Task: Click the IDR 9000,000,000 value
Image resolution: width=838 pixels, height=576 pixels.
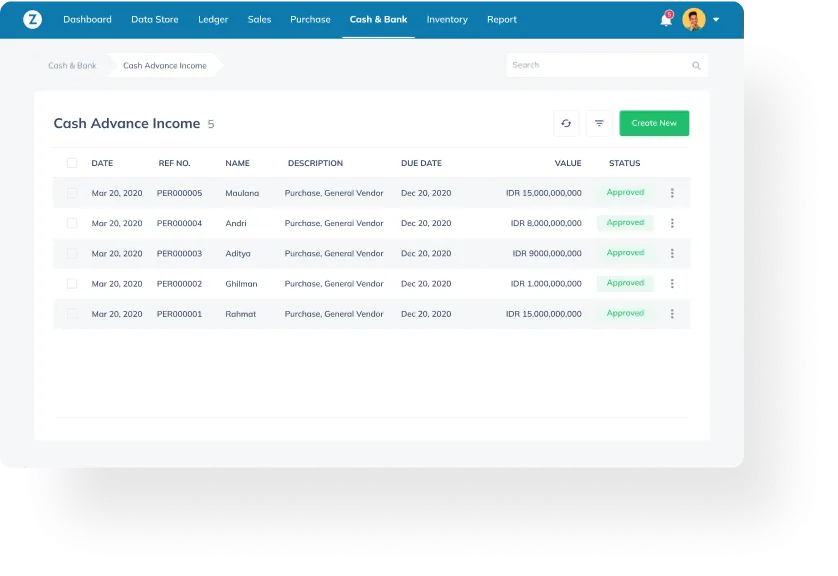Action: tap(547, 253)
